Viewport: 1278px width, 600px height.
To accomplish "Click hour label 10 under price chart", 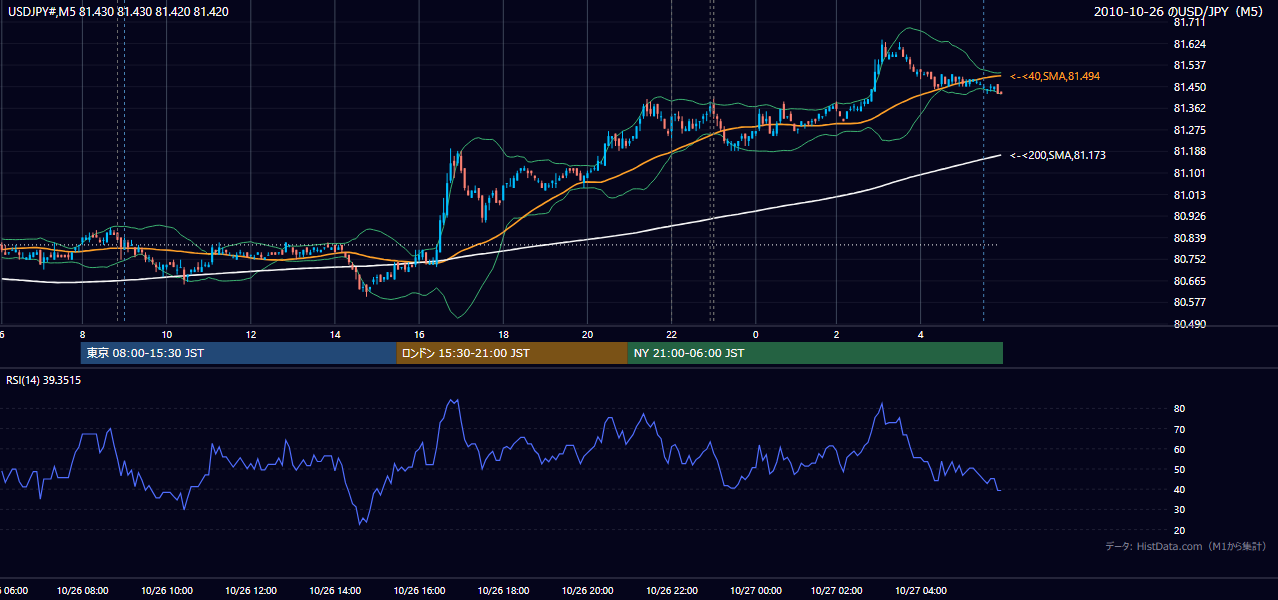I will coord(167,334).
